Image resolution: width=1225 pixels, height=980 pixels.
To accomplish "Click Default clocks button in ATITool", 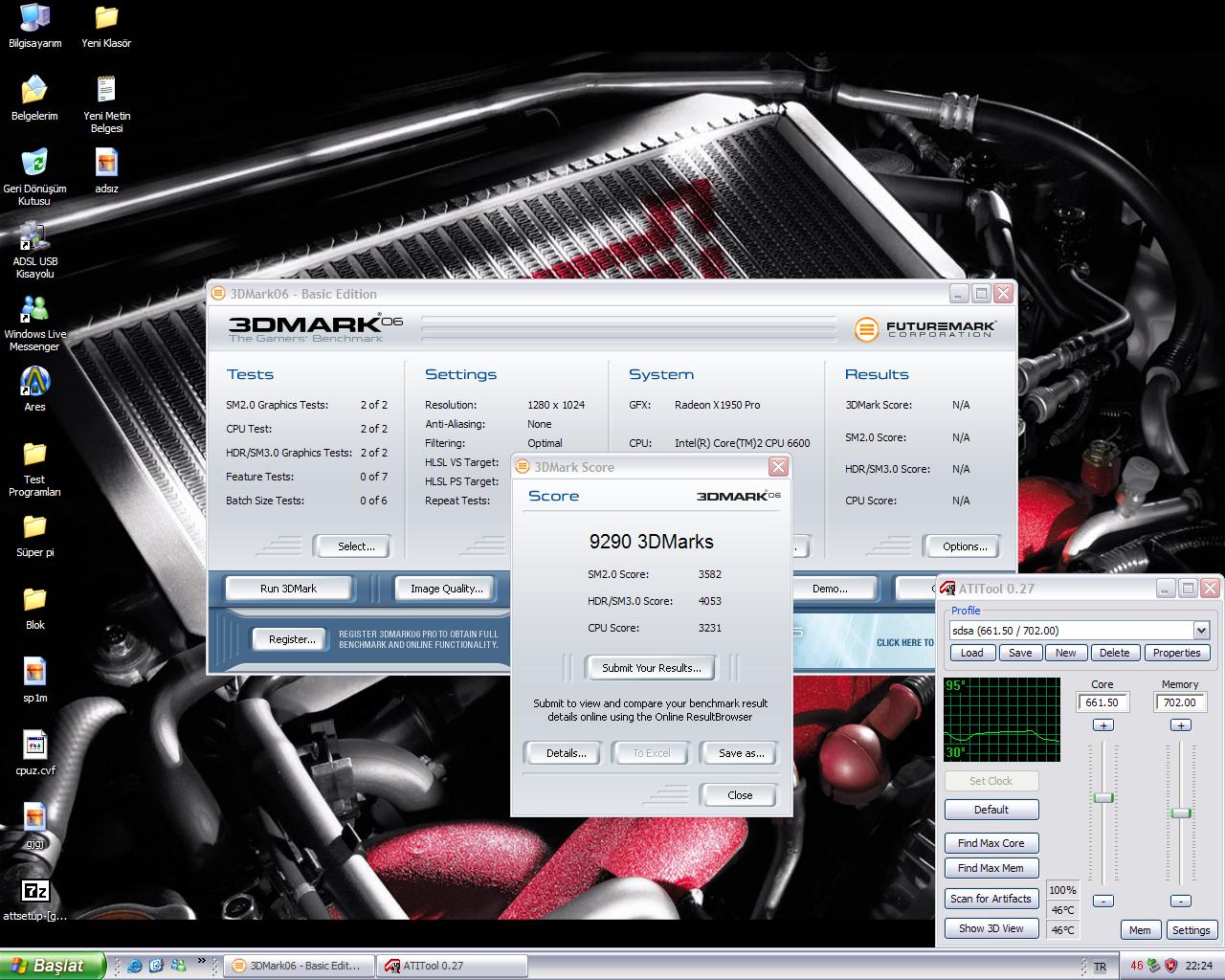I will tap(991, 810).
